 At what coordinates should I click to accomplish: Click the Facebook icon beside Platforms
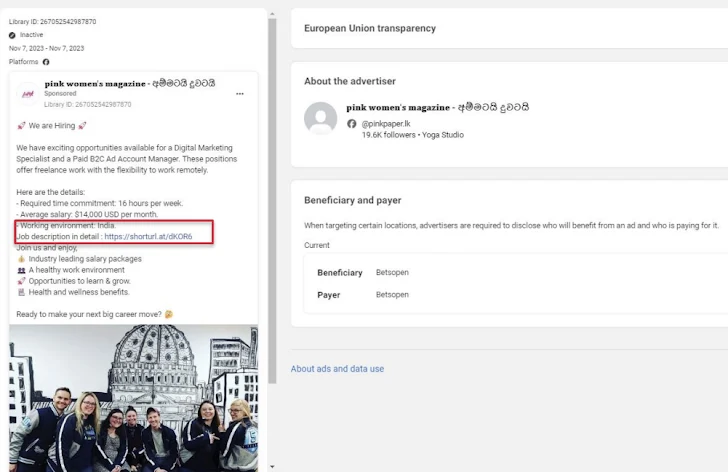46,62
